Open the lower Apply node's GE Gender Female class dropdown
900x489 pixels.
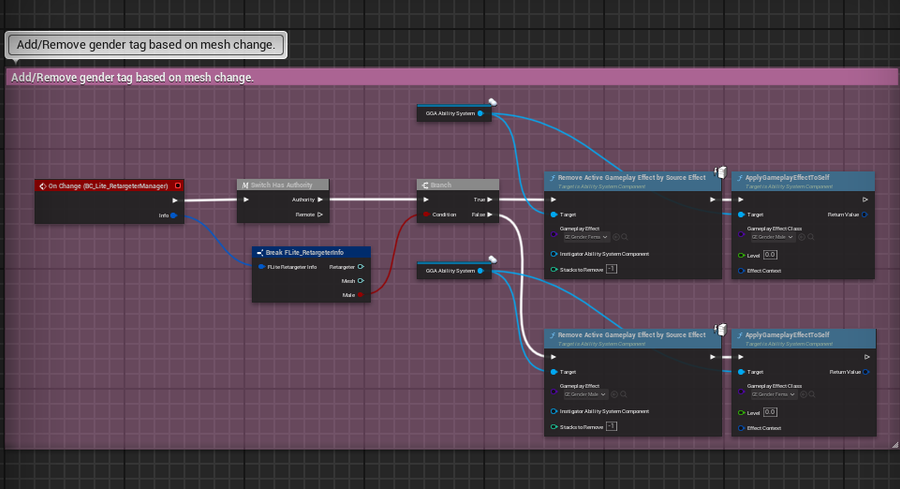774,394
